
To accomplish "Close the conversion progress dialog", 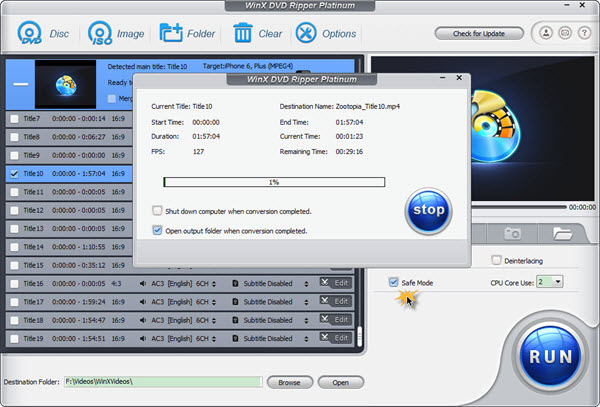I will pos(459,78).
